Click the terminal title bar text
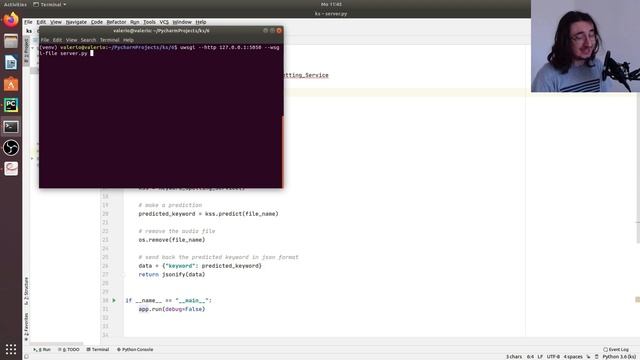This screenshot has width=640, height=360. [161, 31]
